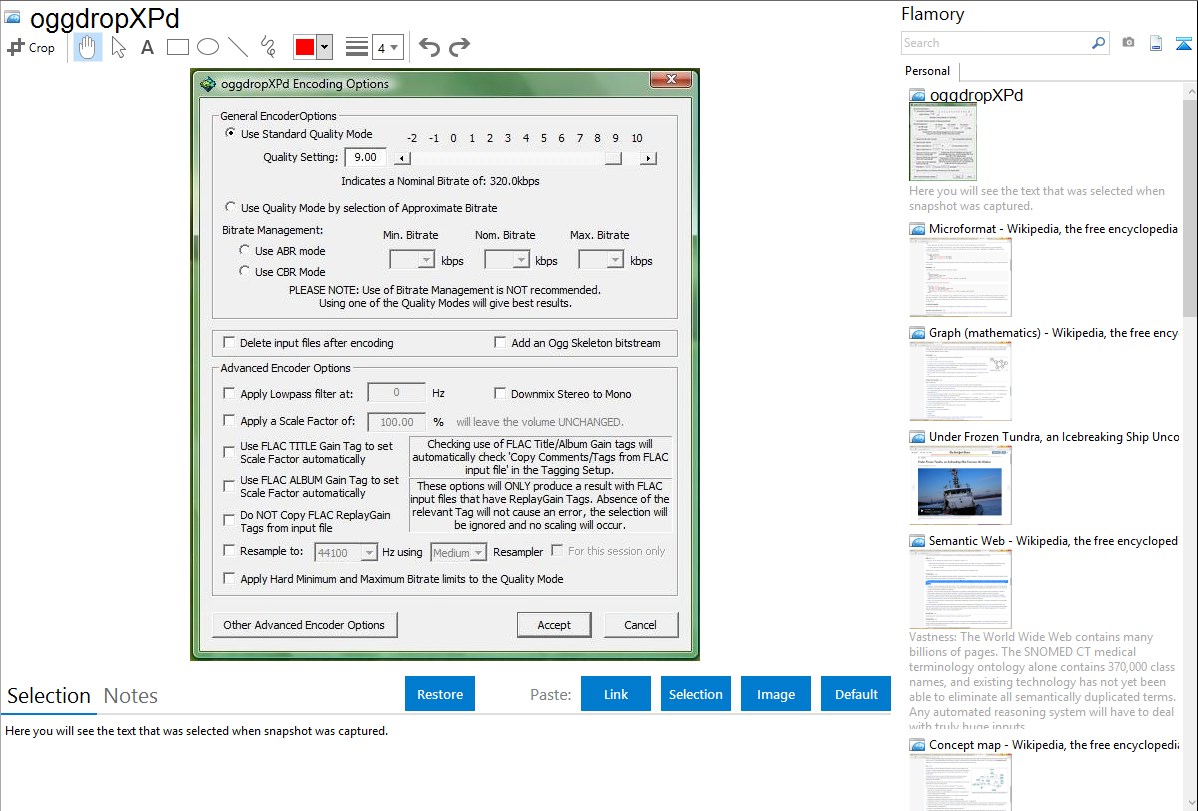This screenshot has width=1198, height=811.
Task: Select the arrow pointer tool
Action: click(119, 47)
